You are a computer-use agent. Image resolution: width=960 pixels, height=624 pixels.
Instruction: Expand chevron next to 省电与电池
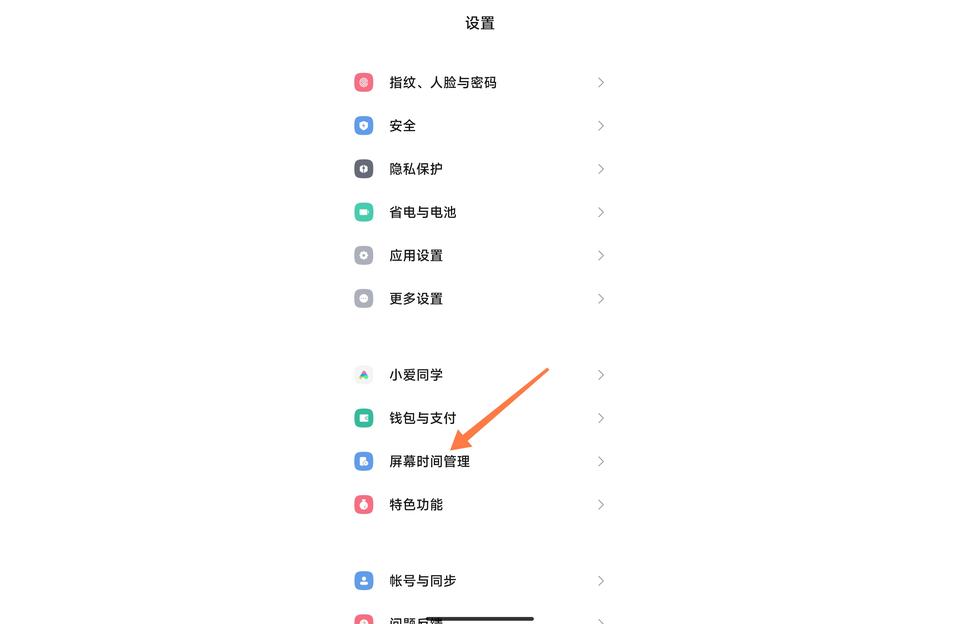[x=601, y=212]
